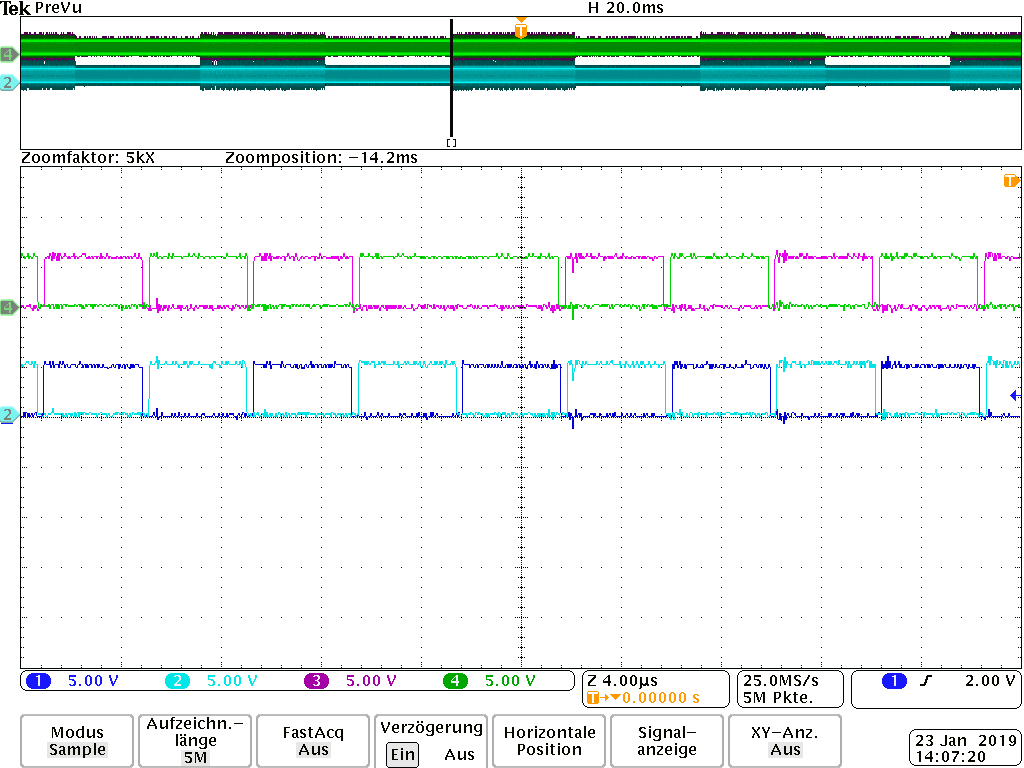Viewport: 1024px width, 768px height.
Task: Select channel 3 badge in readout bar
Action: (316, 681)
